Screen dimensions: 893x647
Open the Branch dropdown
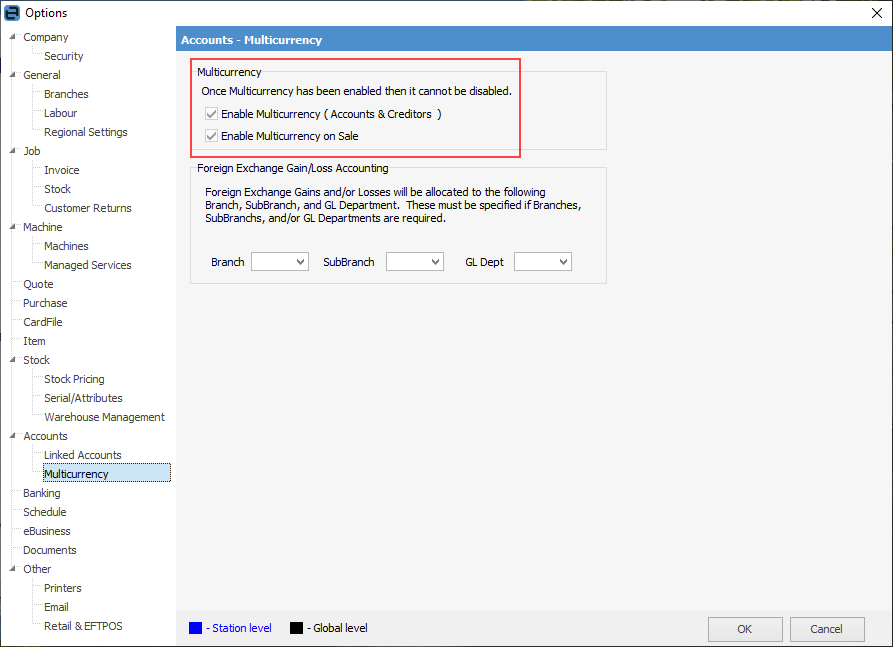tap(280, 262)
